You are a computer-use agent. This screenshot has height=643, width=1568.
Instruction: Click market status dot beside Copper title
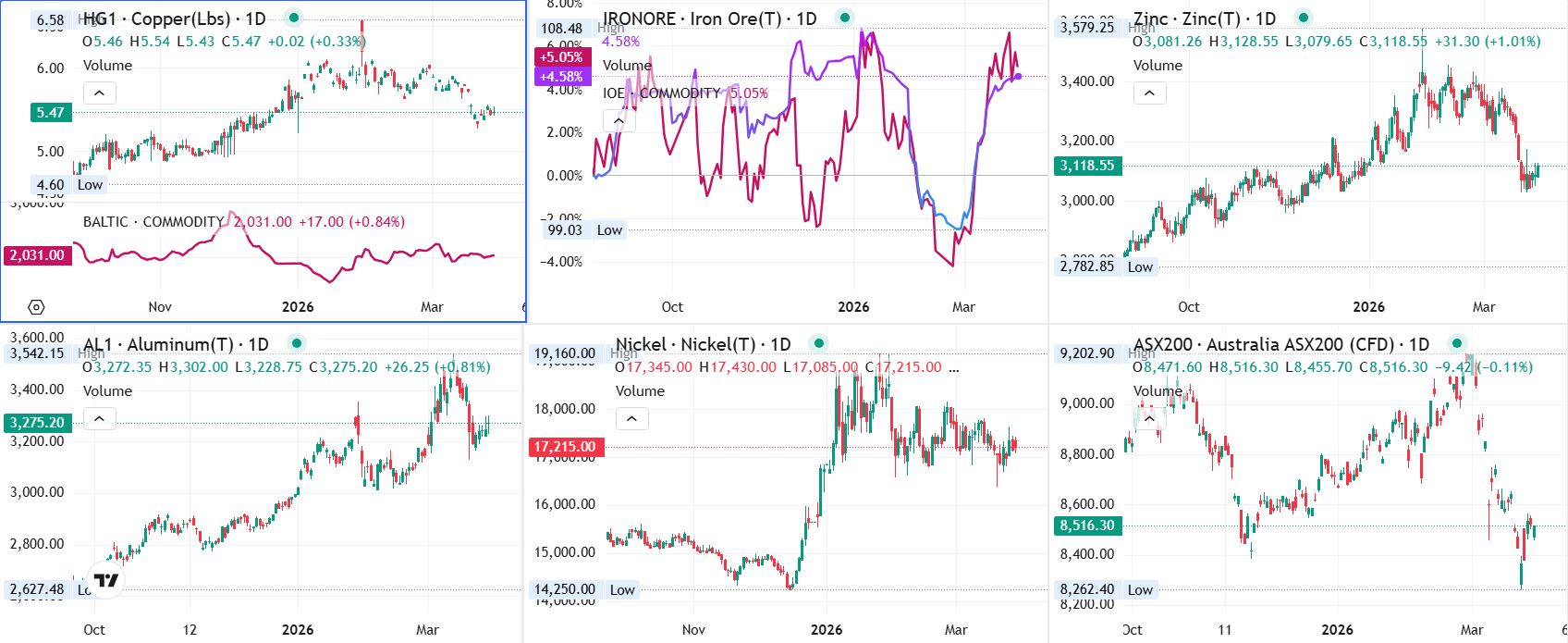click(293, 18)
